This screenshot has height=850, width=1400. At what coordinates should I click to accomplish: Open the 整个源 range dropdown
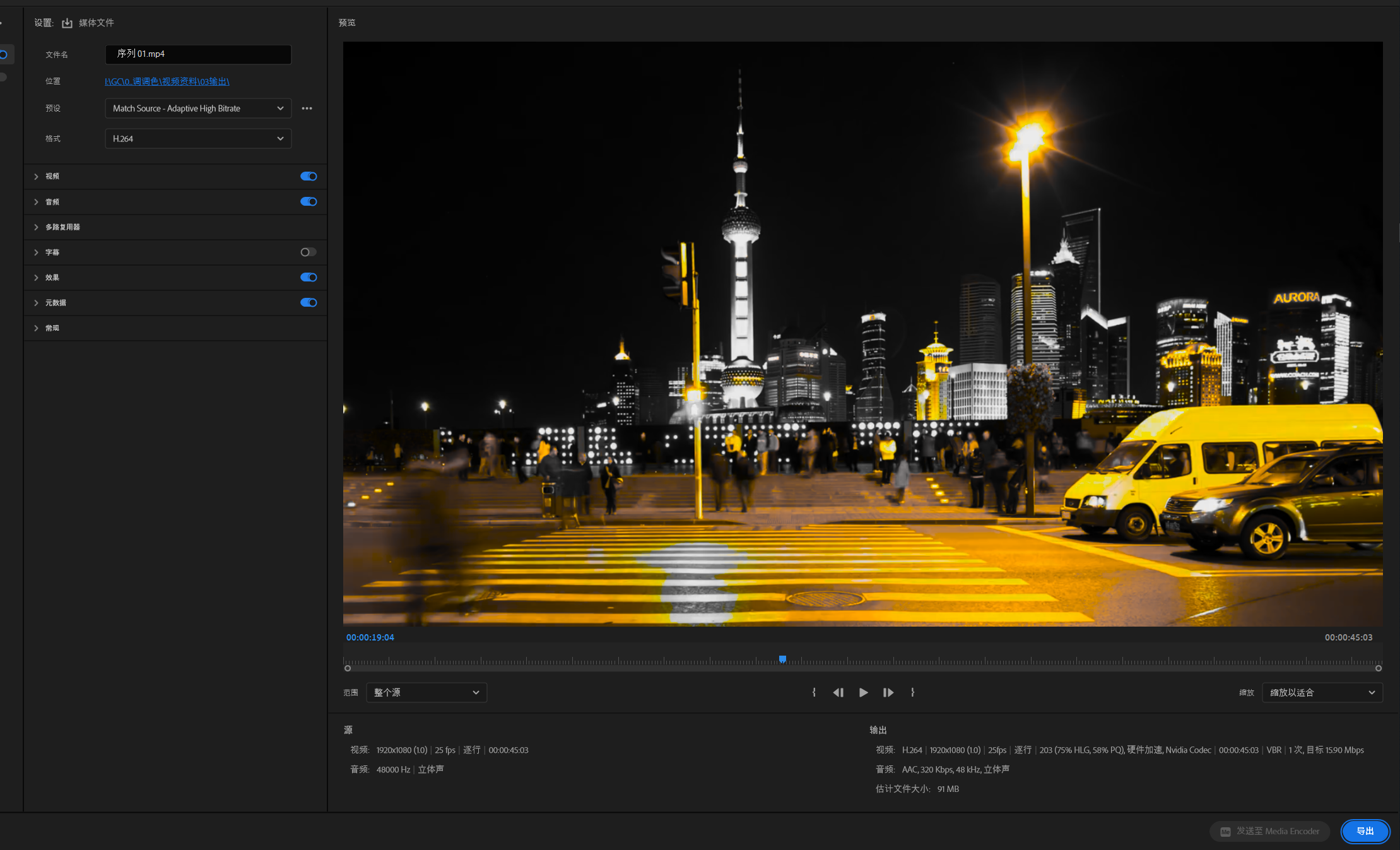coord(426,692)
